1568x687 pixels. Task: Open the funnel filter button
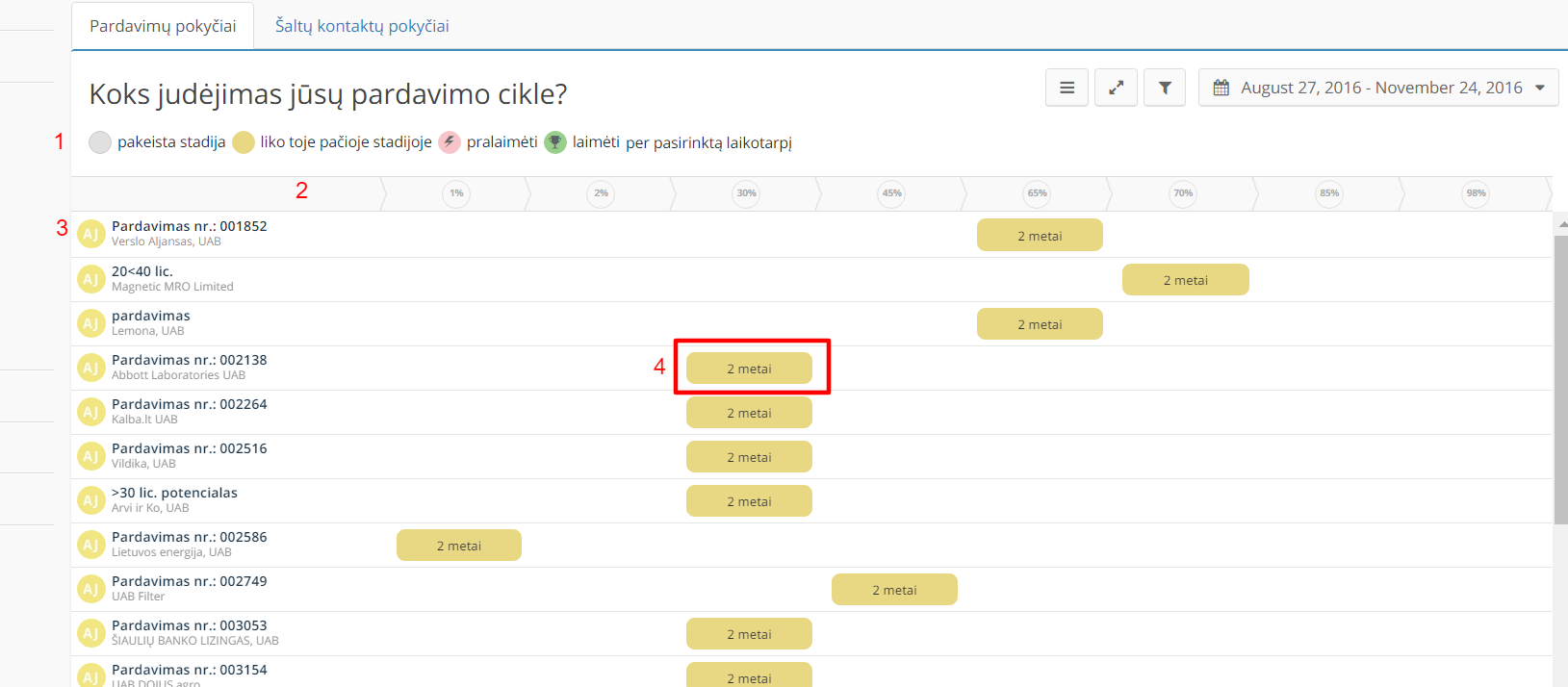click(1165, 88)
